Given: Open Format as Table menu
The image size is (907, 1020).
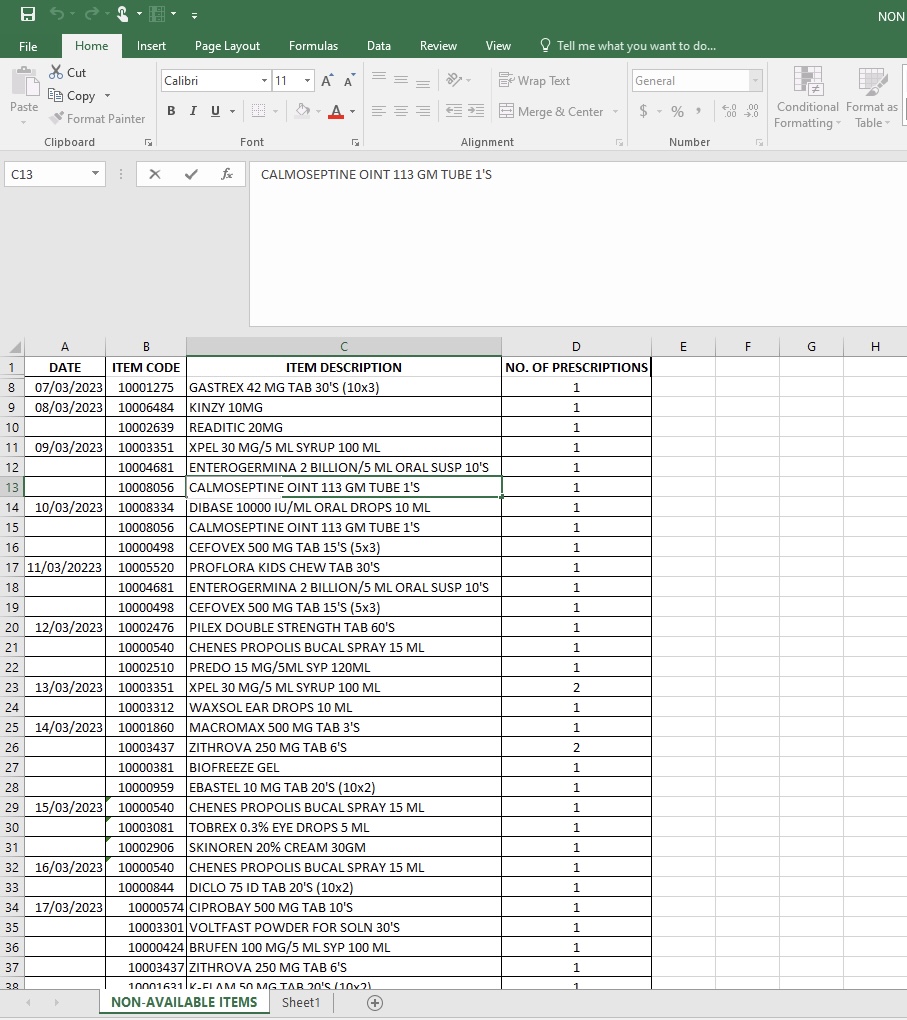Looking at the screenshot, I should (x=871, y=98).
